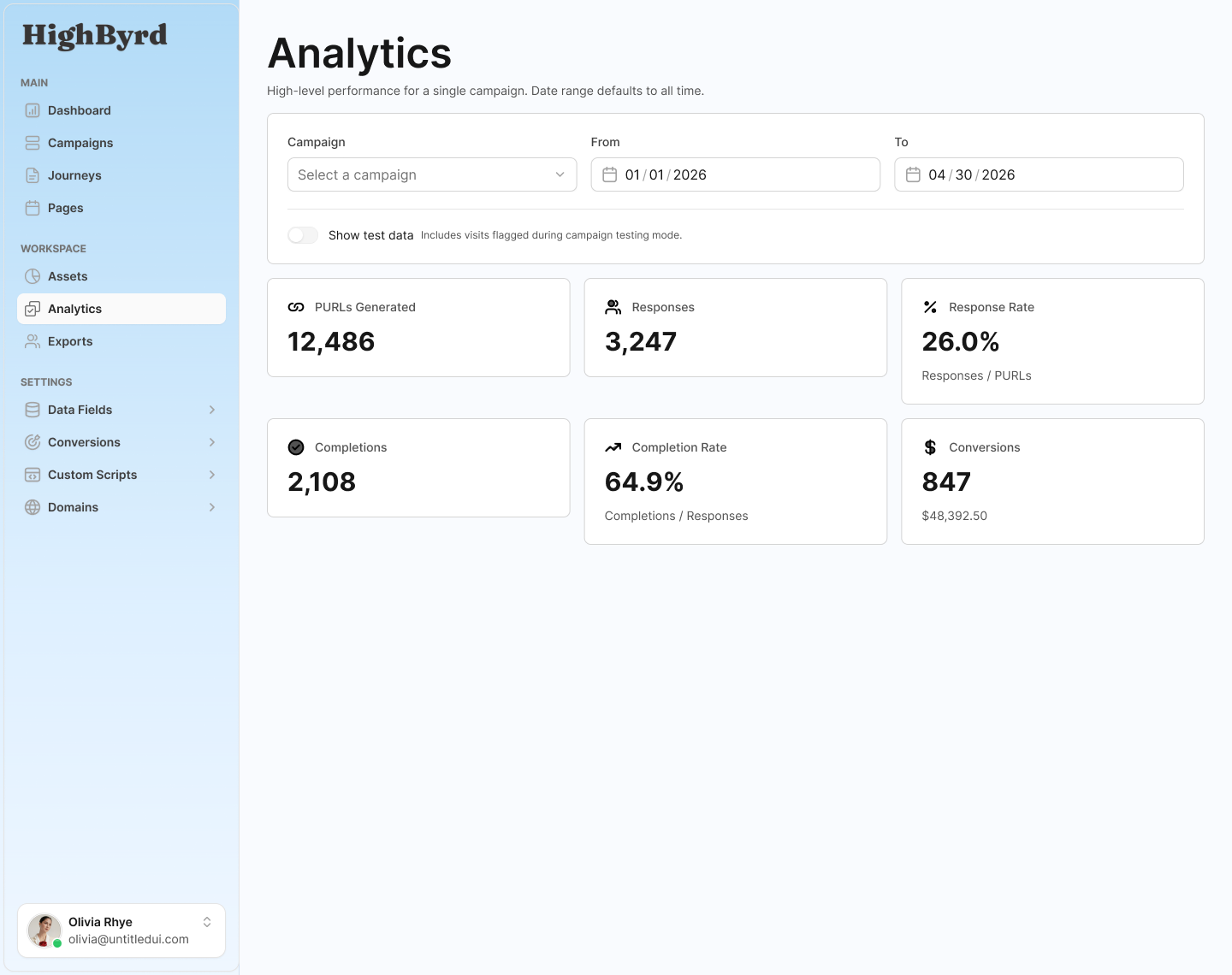The width and height of the screenshot is (1232, 975).
Task: Expand the Domains chevron
Action: tap(212, 507)
